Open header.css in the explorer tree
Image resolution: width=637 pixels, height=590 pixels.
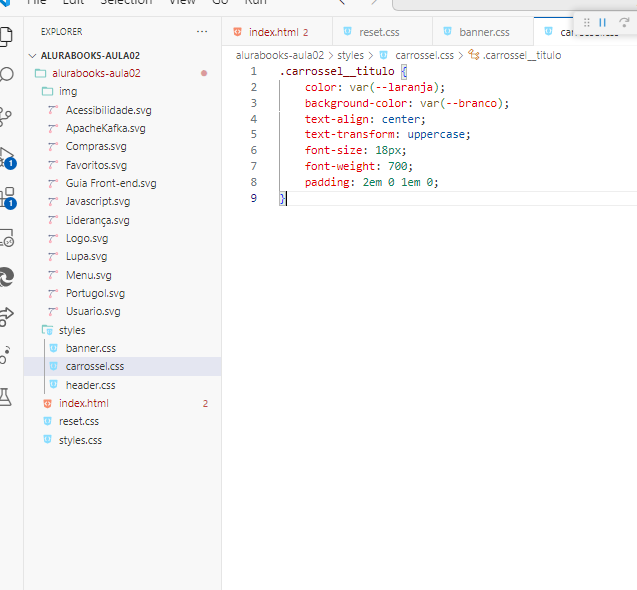pyautogui.click(x=122, y=385)
